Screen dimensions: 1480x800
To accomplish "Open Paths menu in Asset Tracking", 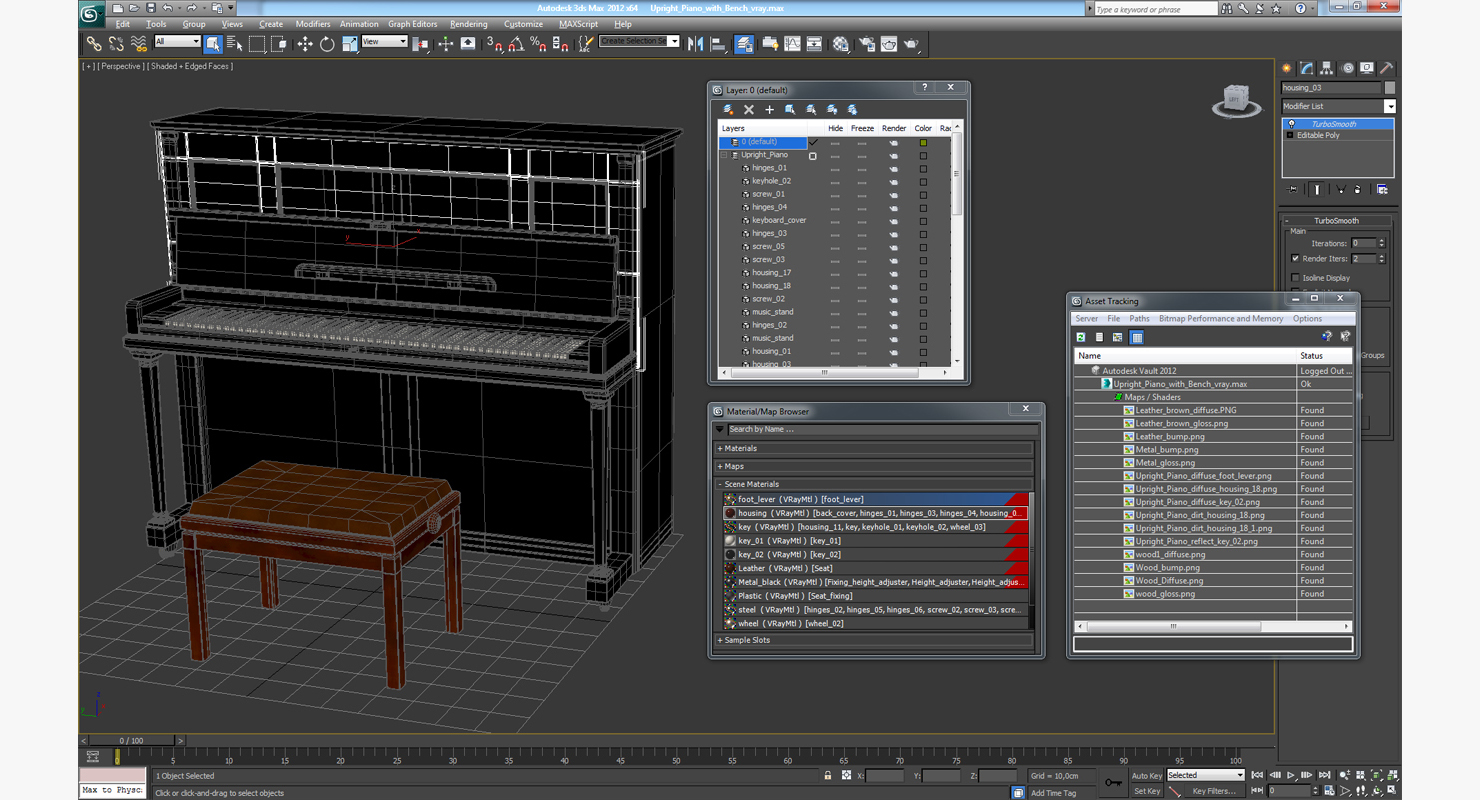I will click(x=1139, y=319).
